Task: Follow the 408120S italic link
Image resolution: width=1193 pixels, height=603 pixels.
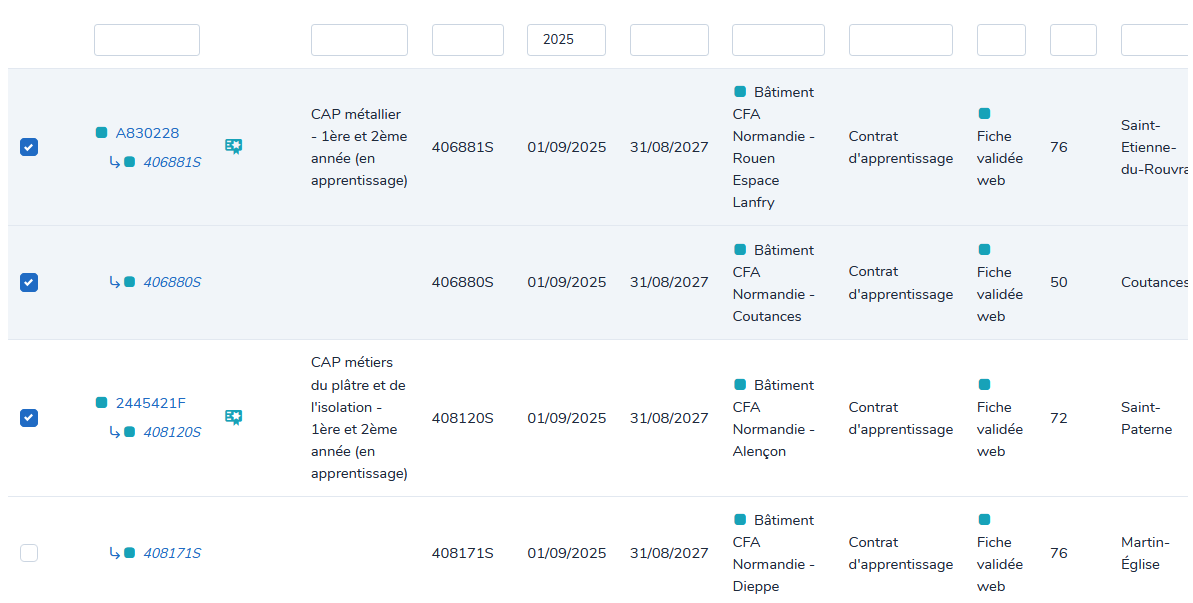Action: click(x=172, y=432)
